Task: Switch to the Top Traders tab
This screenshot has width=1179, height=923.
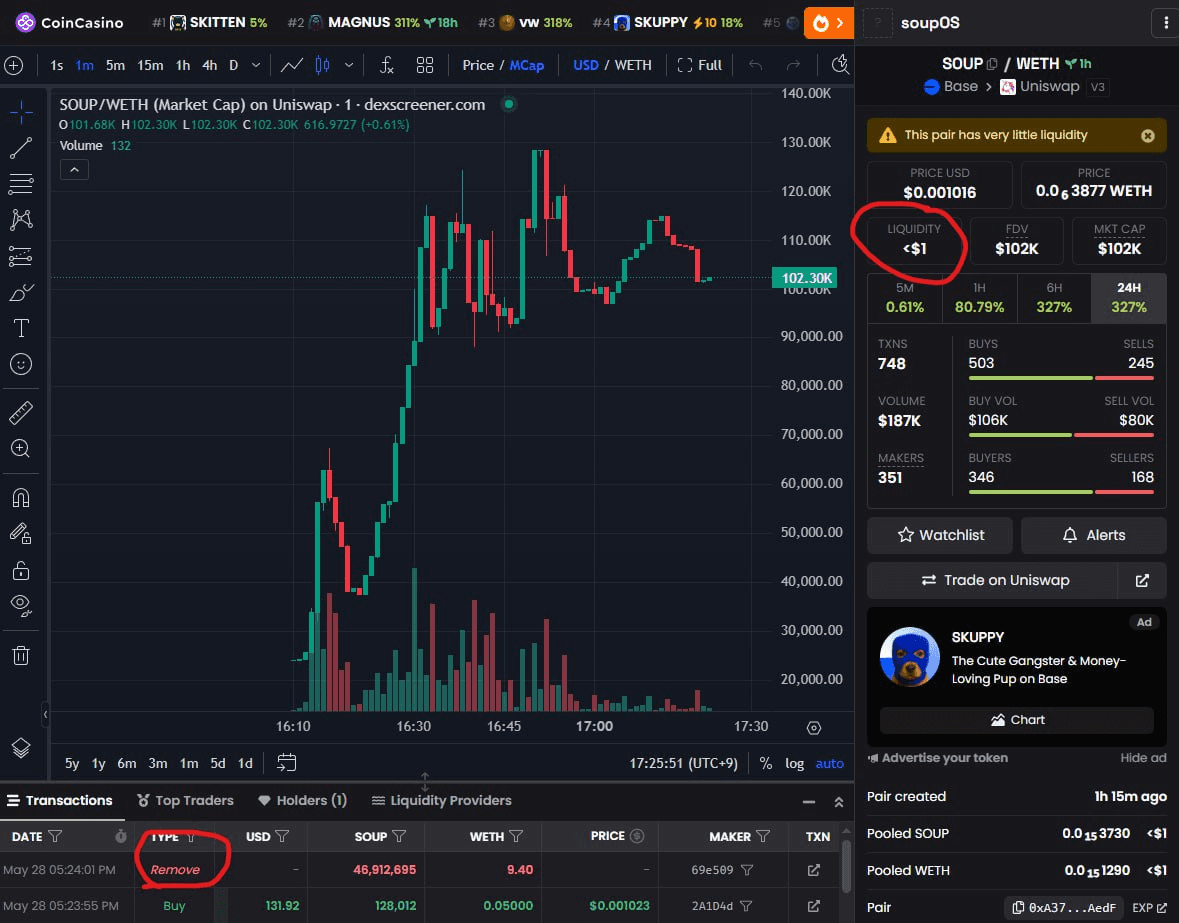Action: (x=185, y=800)
